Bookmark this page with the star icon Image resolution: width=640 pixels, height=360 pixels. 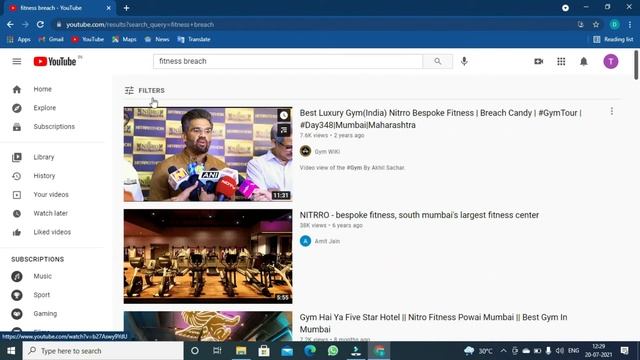pyautogui.click(x=596, y=24)
